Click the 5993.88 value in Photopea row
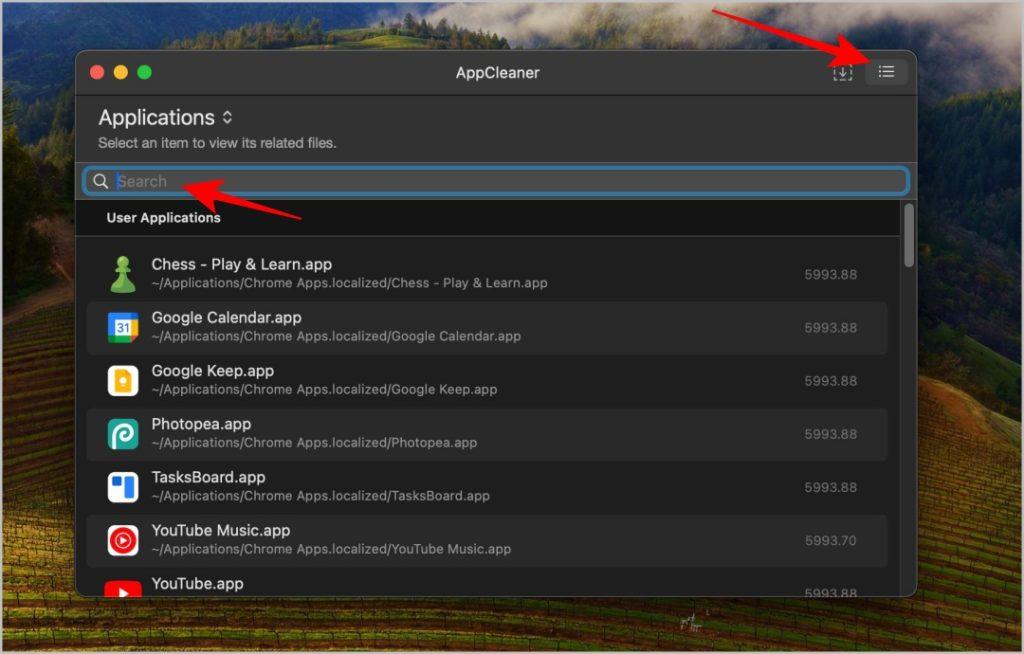 (830, 434)
